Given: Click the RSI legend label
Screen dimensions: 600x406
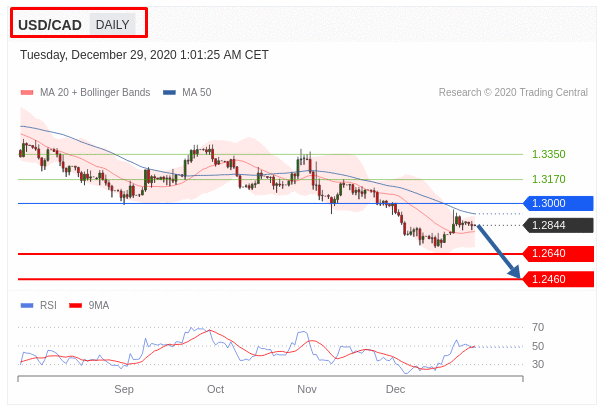Looking at the screenshot, I should [x=48, y=305].
